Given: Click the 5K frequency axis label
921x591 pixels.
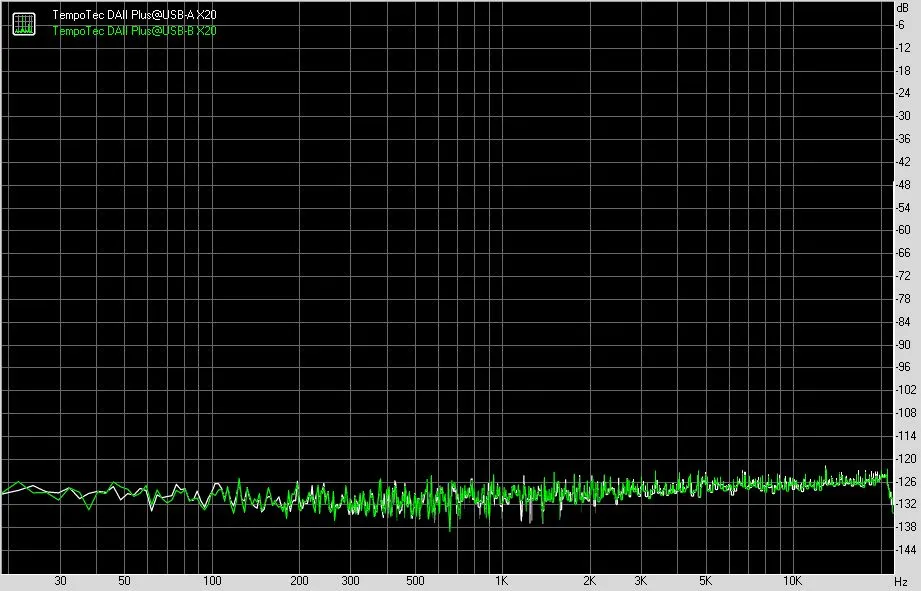Looking at the screenshot, I should click(705, 581).
